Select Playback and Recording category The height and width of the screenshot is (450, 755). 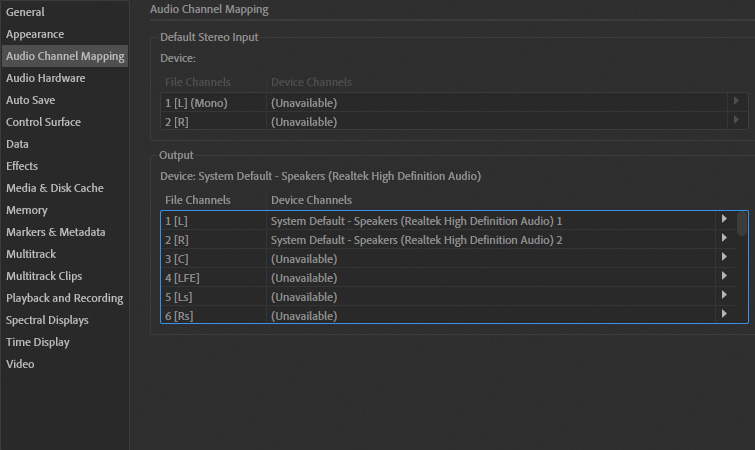(x=64, y=298)
